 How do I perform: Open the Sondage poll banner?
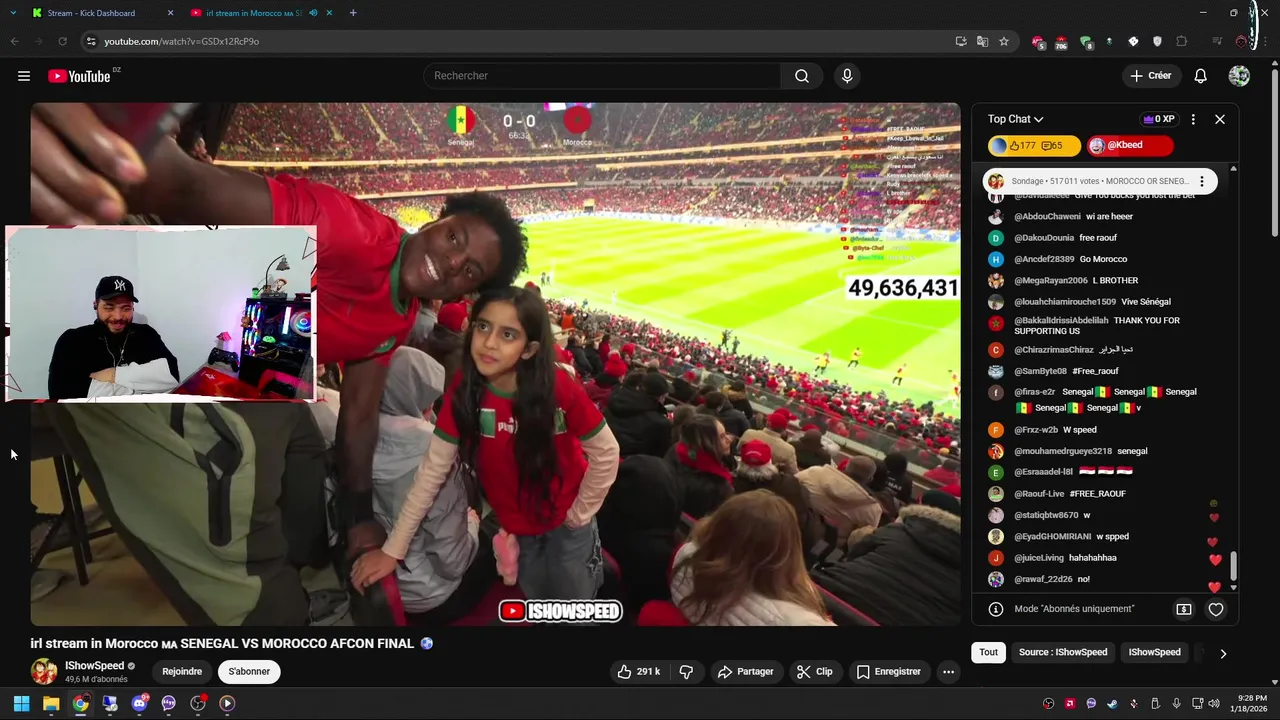[1099, 181]
